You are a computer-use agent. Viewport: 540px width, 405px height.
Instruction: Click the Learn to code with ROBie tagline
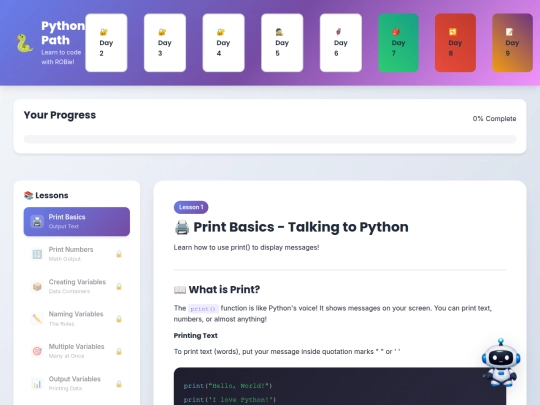click(x=61, y=57)
